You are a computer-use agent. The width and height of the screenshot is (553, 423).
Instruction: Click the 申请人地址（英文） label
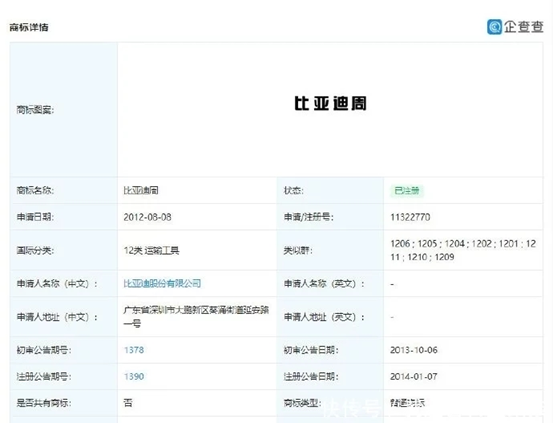324,317
